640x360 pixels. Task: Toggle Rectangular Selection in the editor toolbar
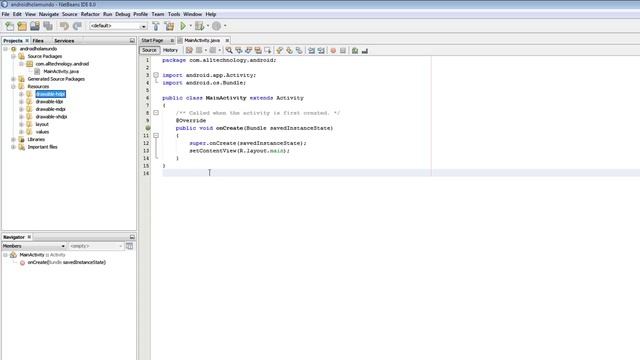(268, 50)
